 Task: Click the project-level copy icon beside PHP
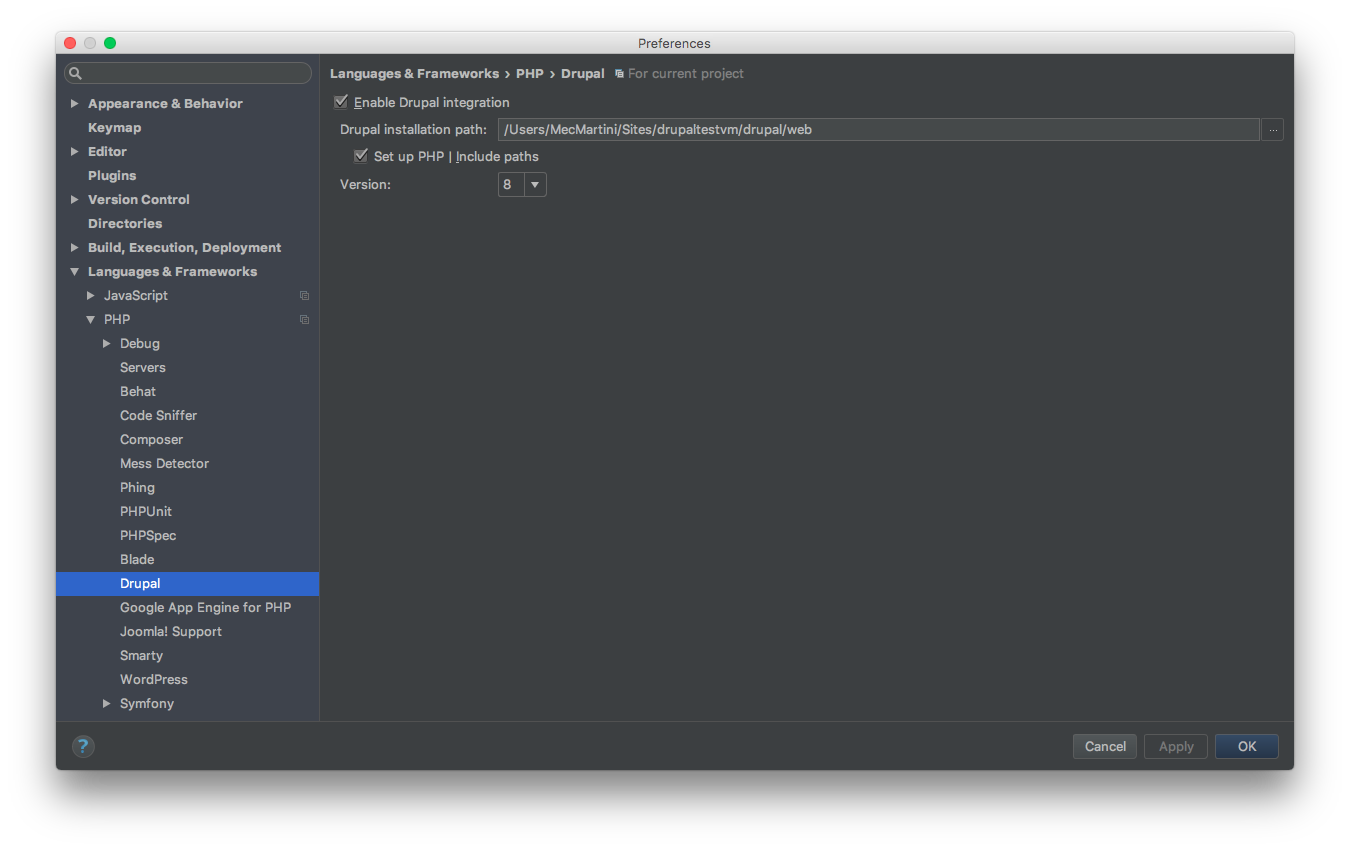[304, 320]
